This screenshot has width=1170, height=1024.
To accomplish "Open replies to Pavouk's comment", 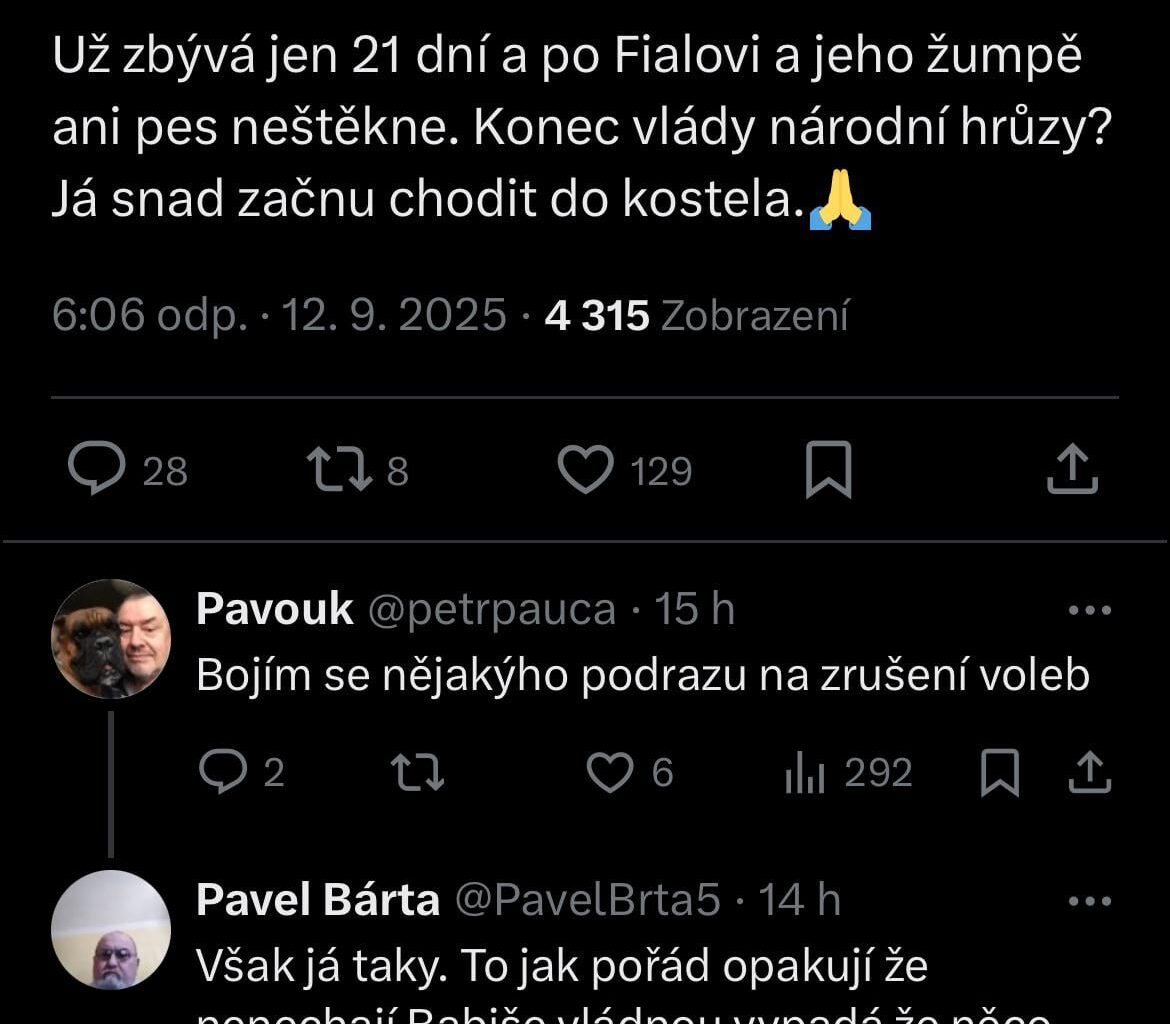I will tap(224, 771).
